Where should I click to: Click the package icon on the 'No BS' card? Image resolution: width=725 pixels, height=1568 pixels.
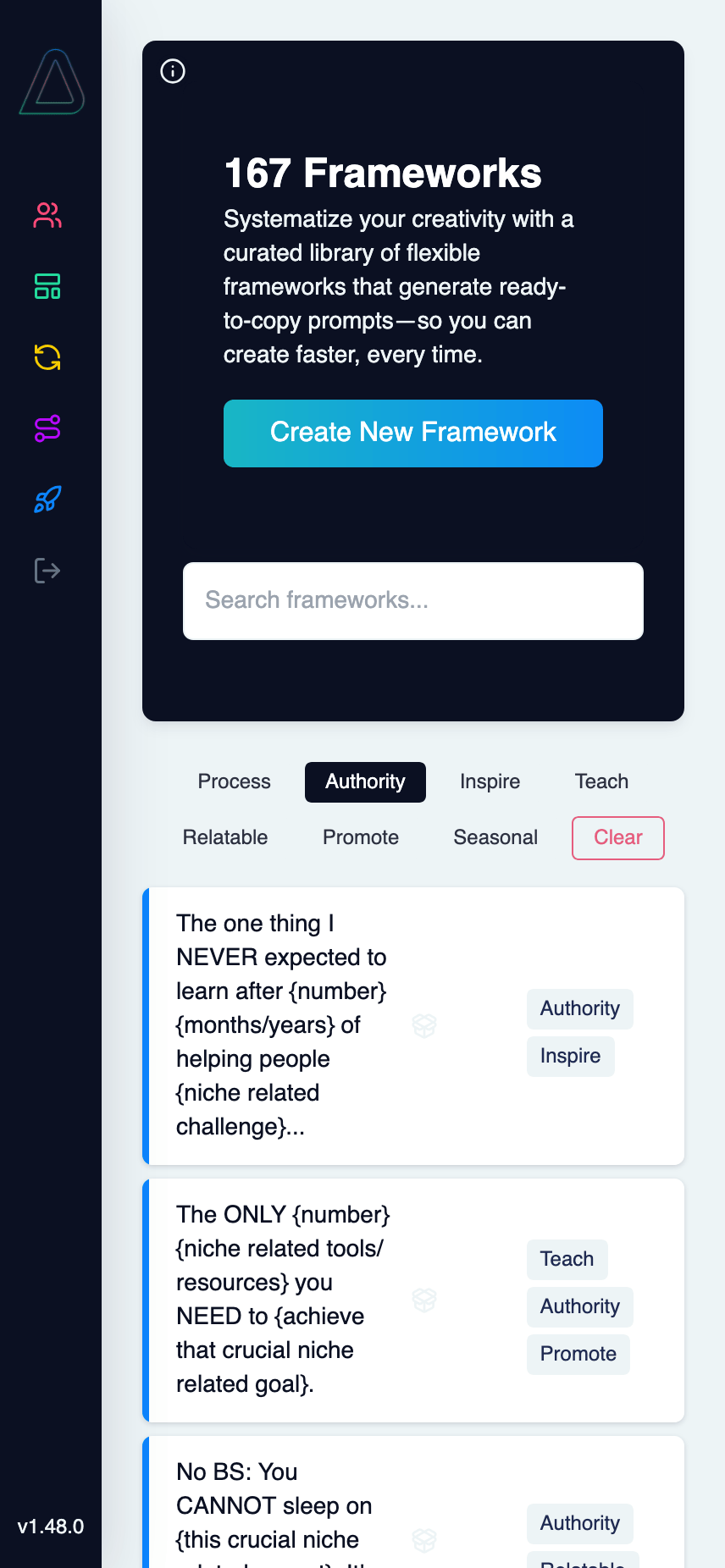click(x=423, y=1541)
